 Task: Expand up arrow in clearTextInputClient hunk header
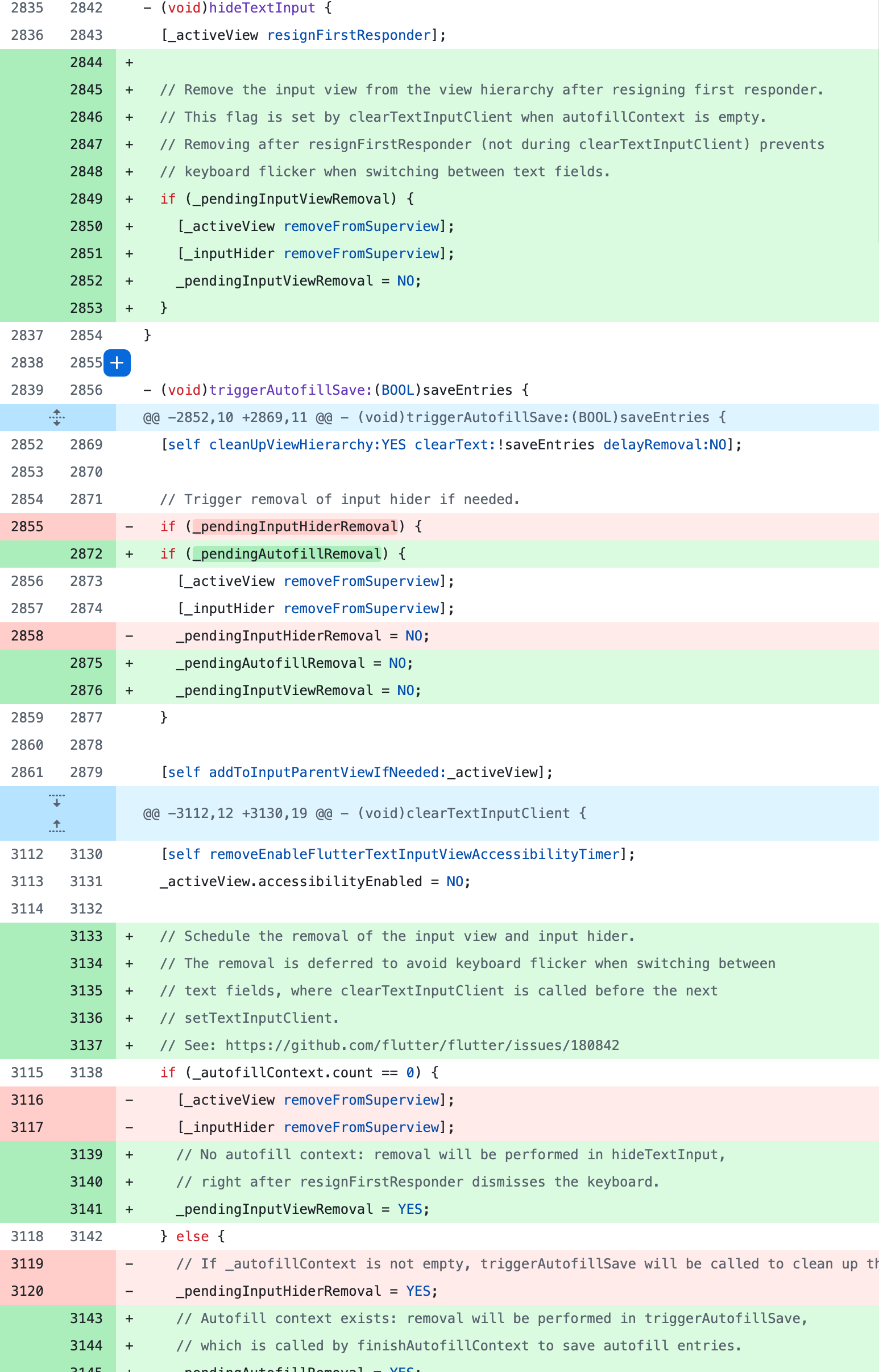[57, 826]
